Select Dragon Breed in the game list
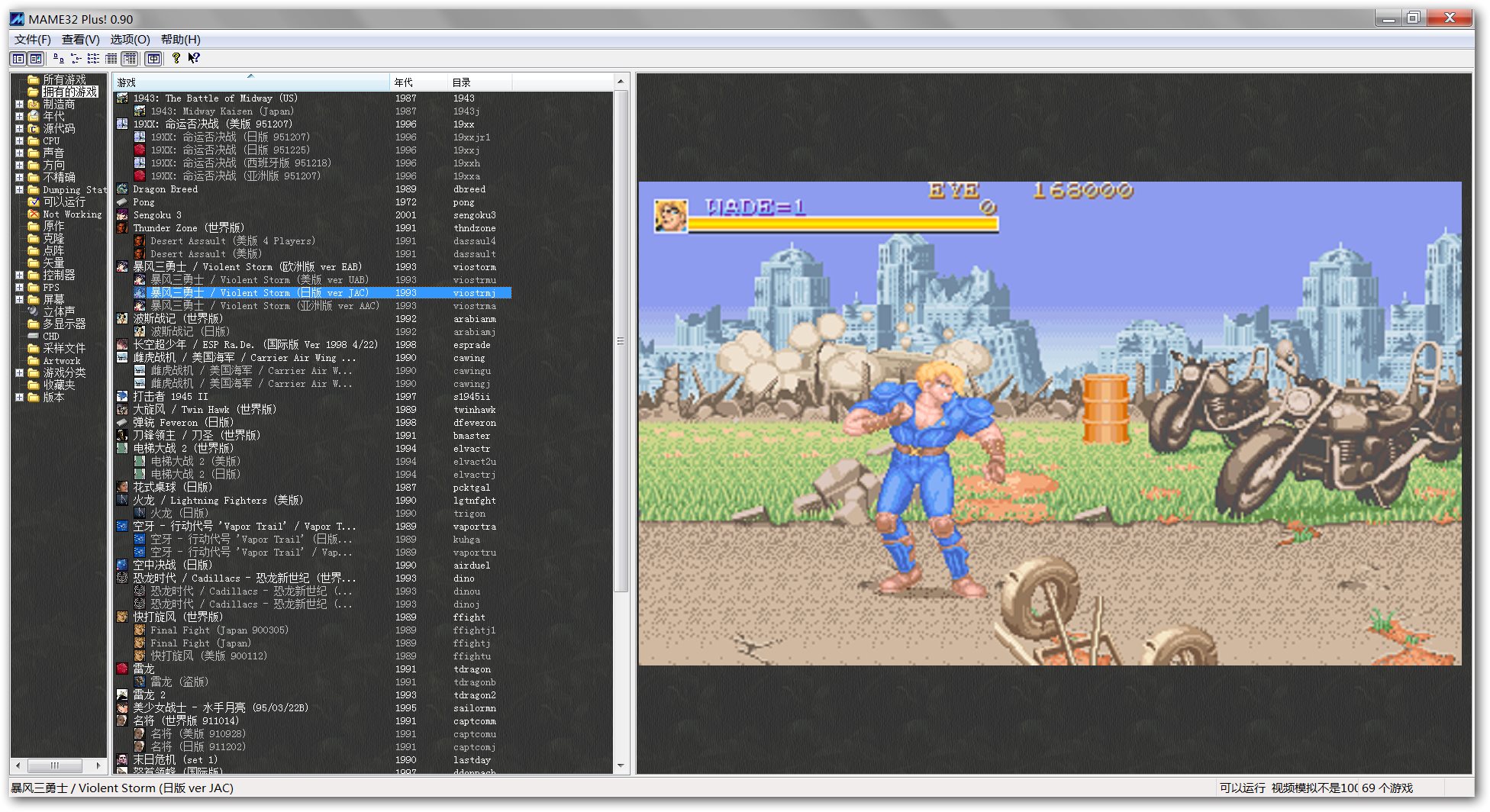The image size is (1490, 812). coord(165,189)
